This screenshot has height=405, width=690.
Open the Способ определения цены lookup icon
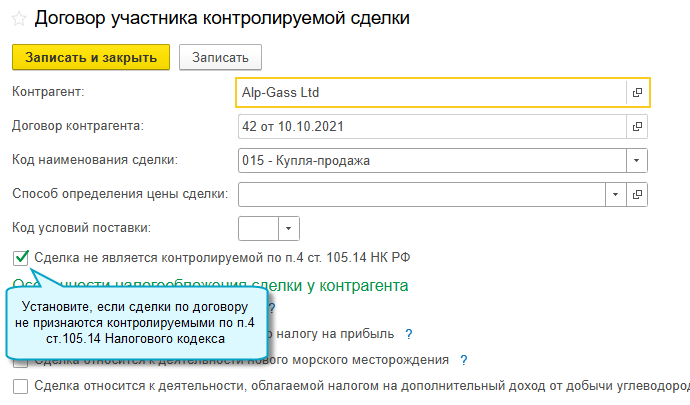pos(636,194)
